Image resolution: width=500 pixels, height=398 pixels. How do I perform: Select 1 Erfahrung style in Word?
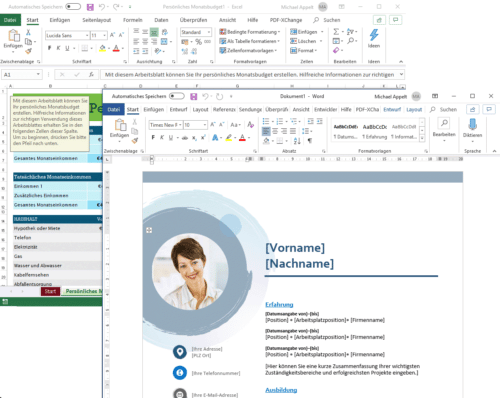click(375, 131)
